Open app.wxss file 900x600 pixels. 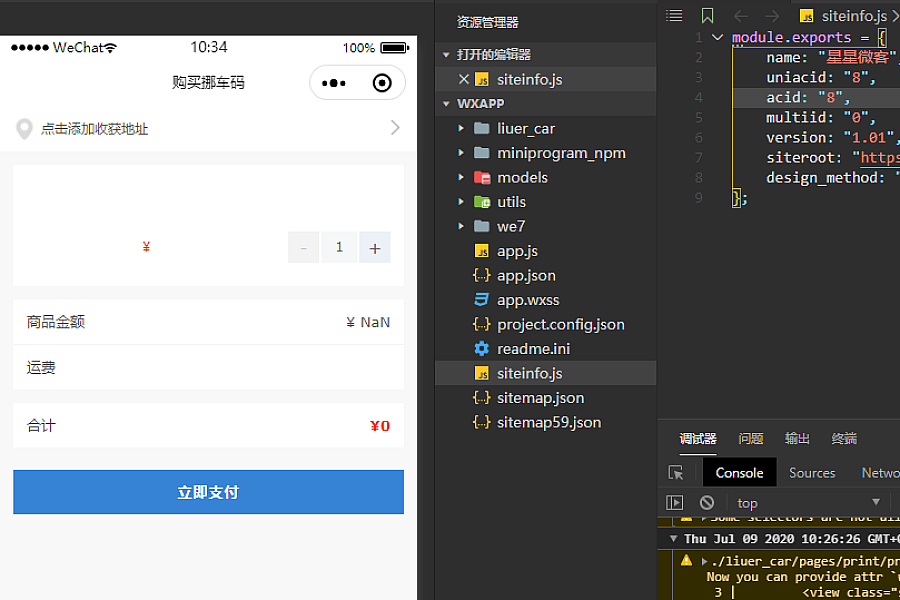pos(527,300)
